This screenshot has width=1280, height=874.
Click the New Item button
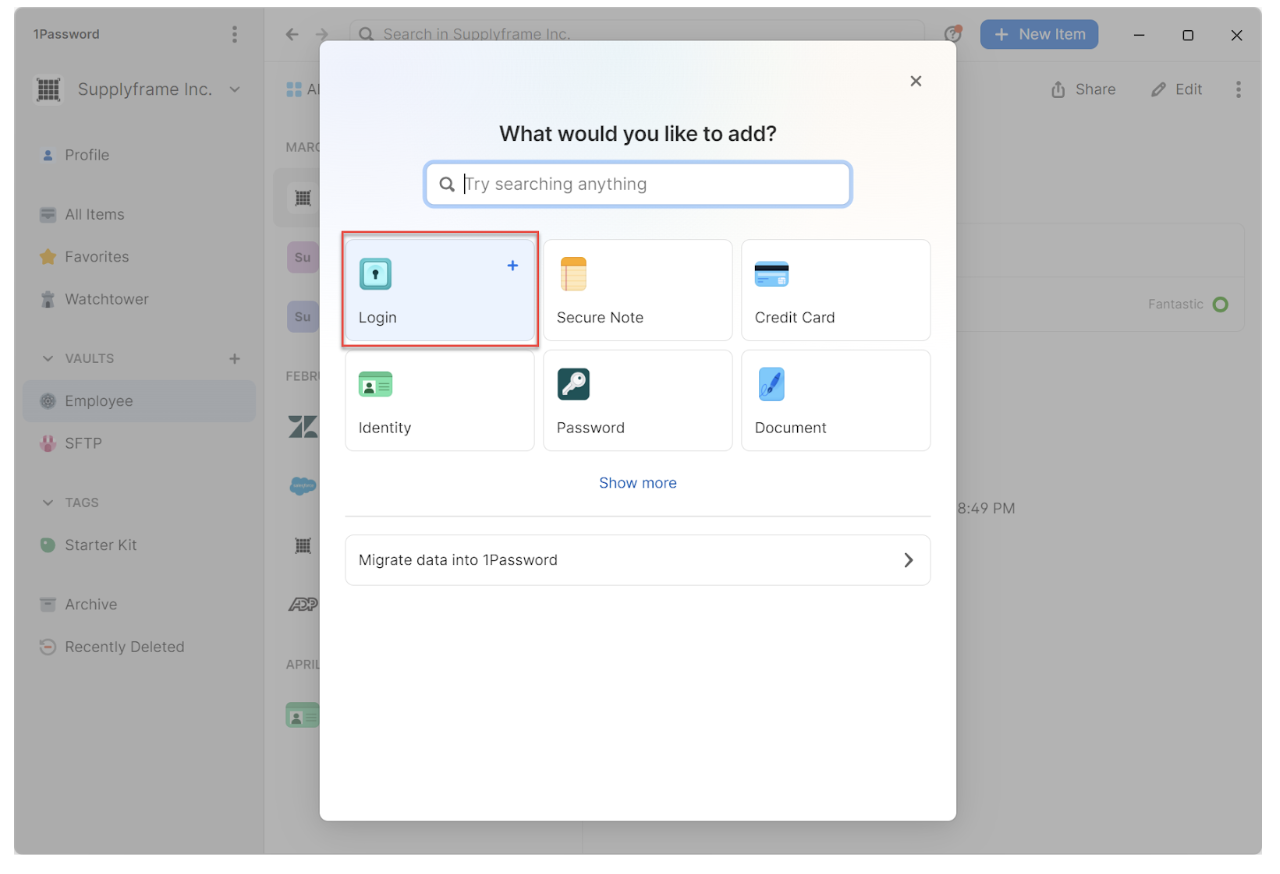click(1039, 34)
